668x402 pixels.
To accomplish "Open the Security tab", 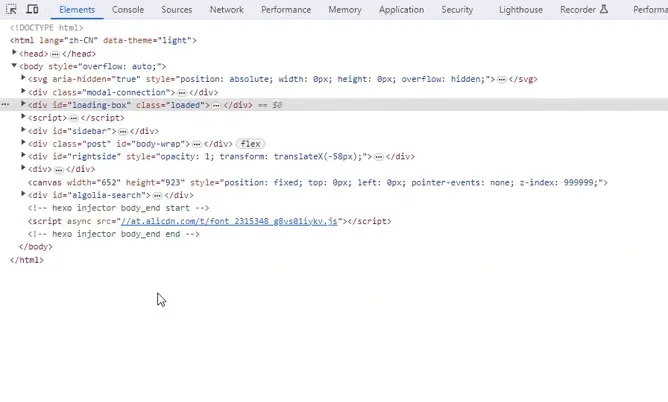I will point(457,9).
